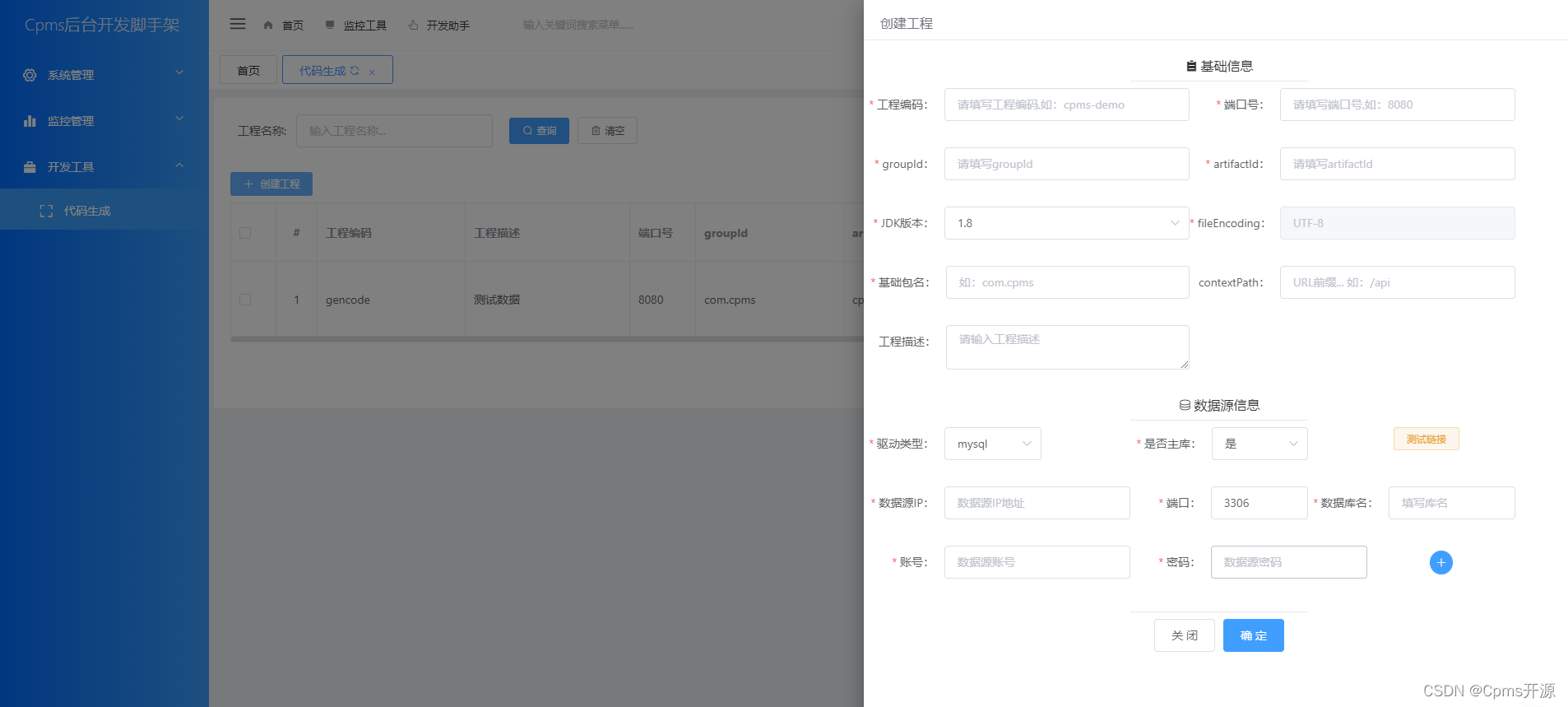
Task: Refresh the 代码生成 tab via refresh icon
Action: (355, 71)
